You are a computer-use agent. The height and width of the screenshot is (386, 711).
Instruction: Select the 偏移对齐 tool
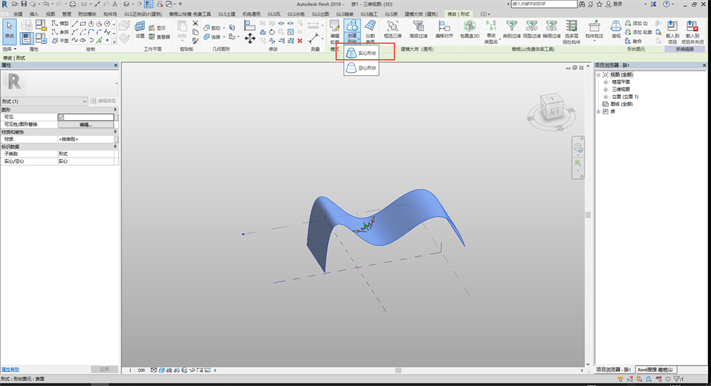pos(444,30)
